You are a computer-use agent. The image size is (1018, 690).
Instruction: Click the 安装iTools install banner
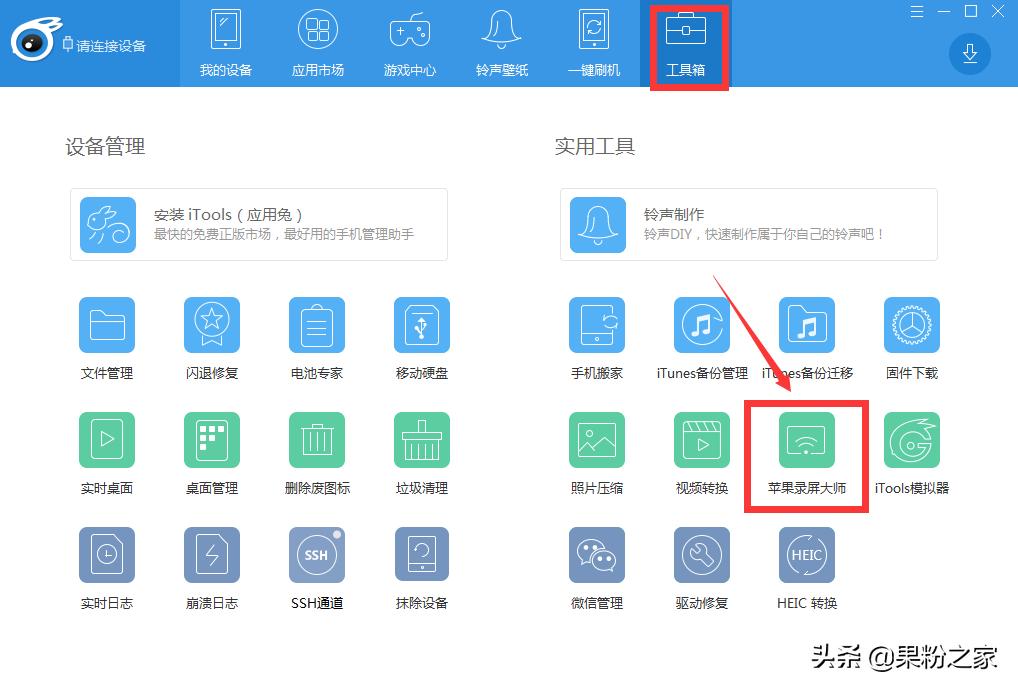258,225
